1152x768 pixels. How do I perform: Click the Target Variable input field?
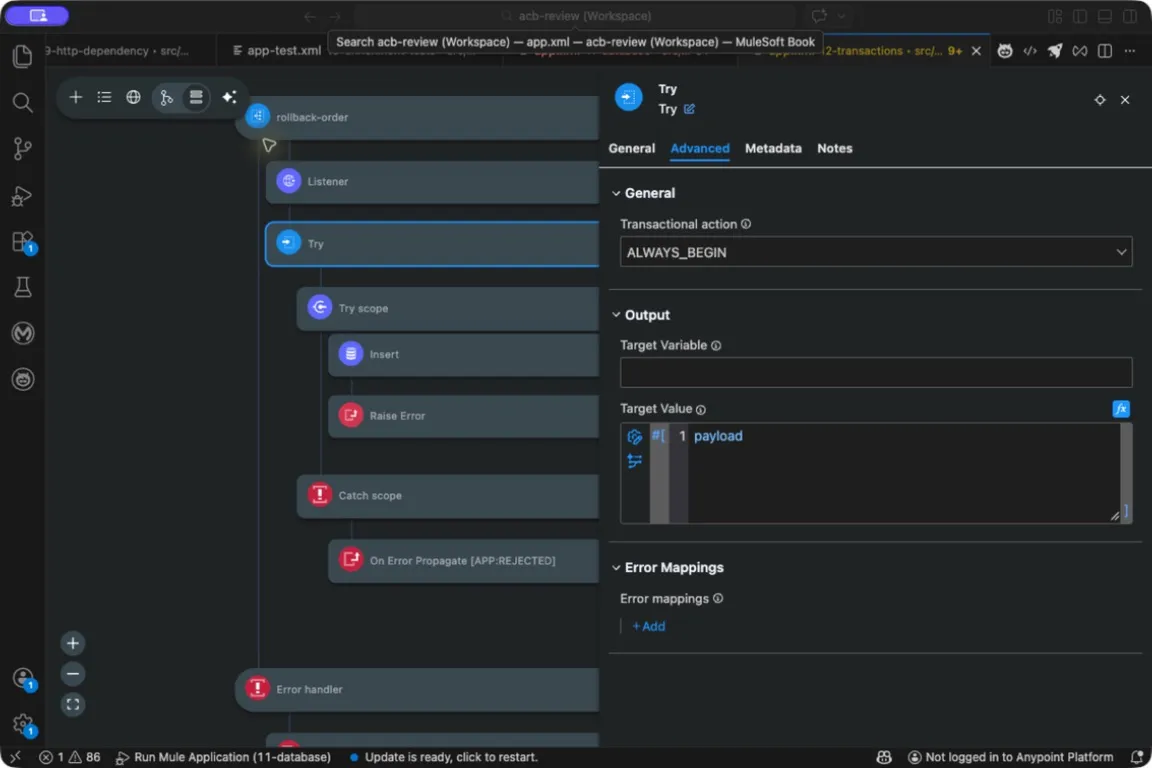[x=876, y=373]
